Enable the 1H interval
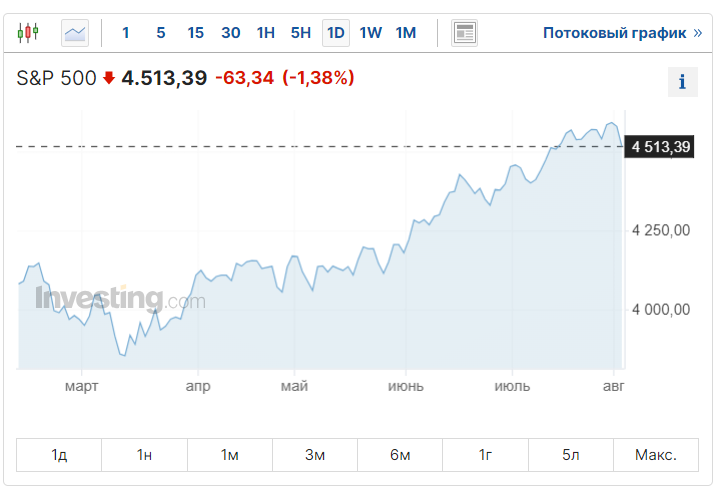 click(x=265, y=33)
